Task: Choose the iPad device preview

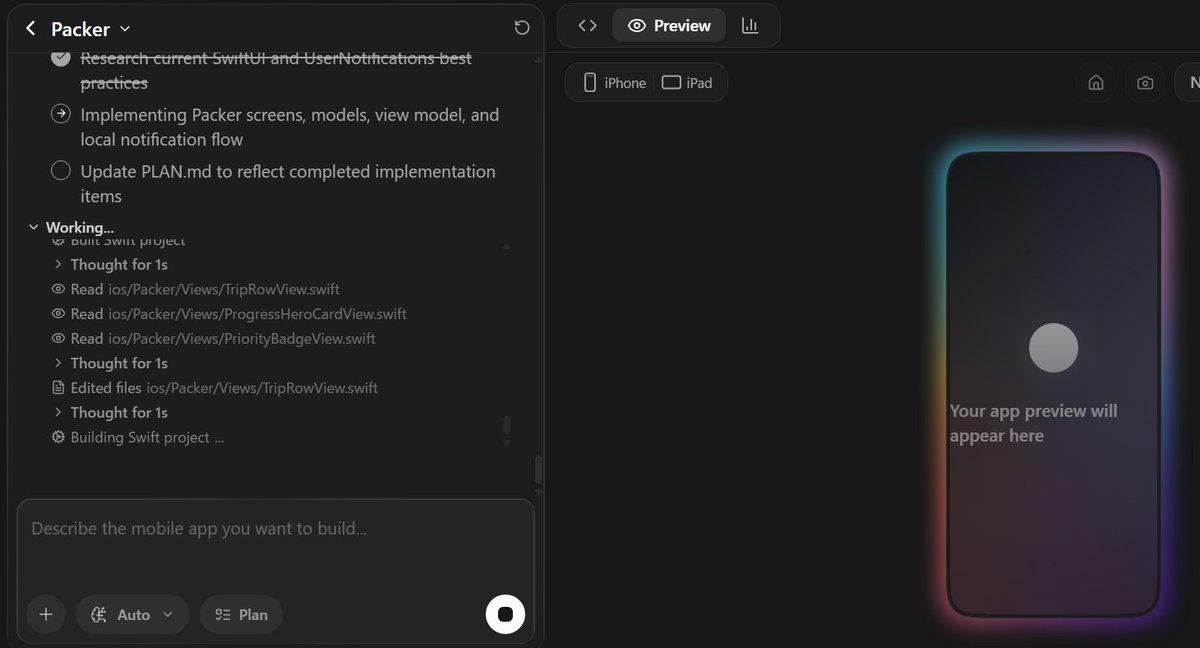Action: tap(687, 83)
